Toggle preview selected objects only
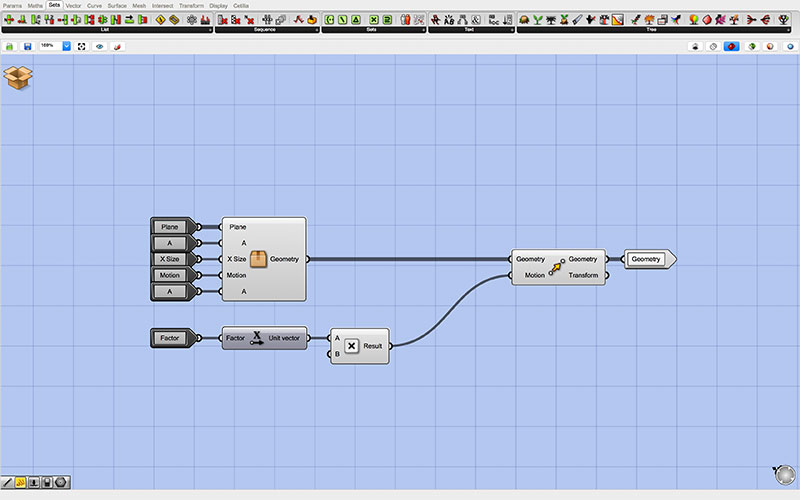The width and height of the screenshot is (800, 500). tap(752, 46)
